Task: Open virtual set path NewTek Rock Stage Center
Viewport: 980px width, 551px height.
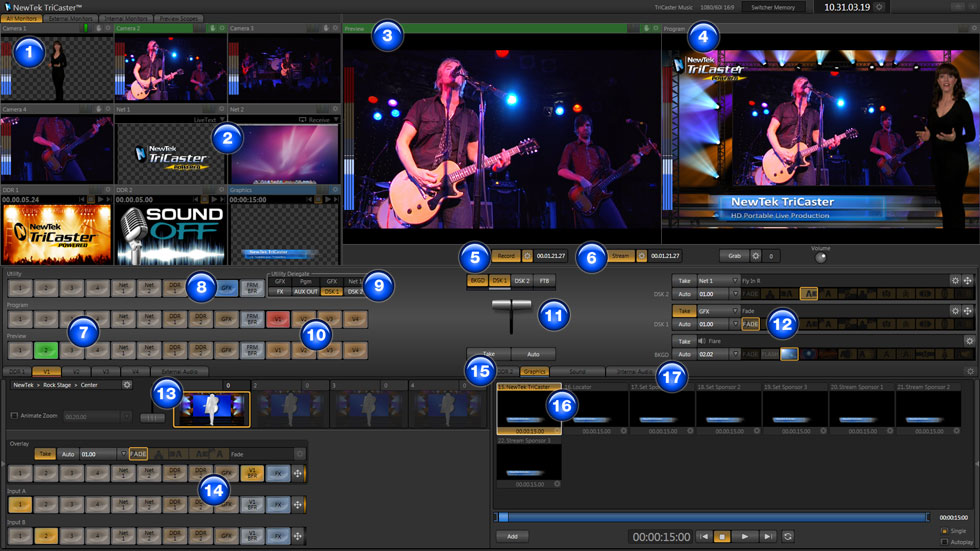Action: point(65,385)
